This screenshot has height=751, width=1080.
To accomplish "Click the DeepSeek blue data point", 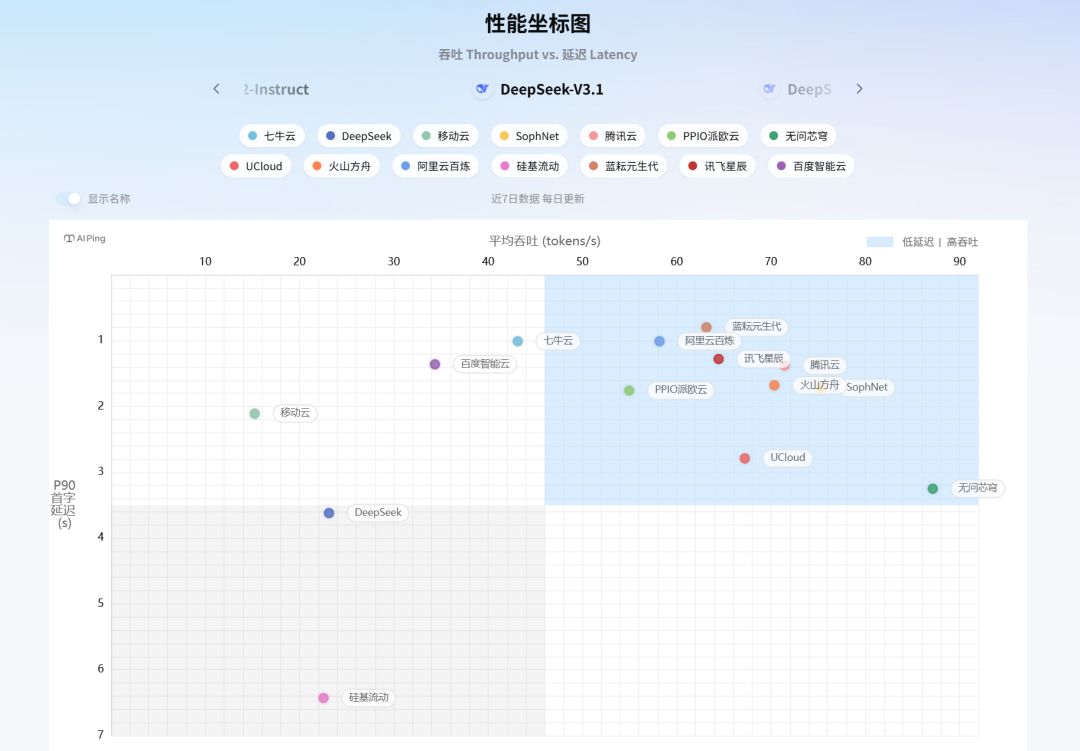I will [329, 513].
